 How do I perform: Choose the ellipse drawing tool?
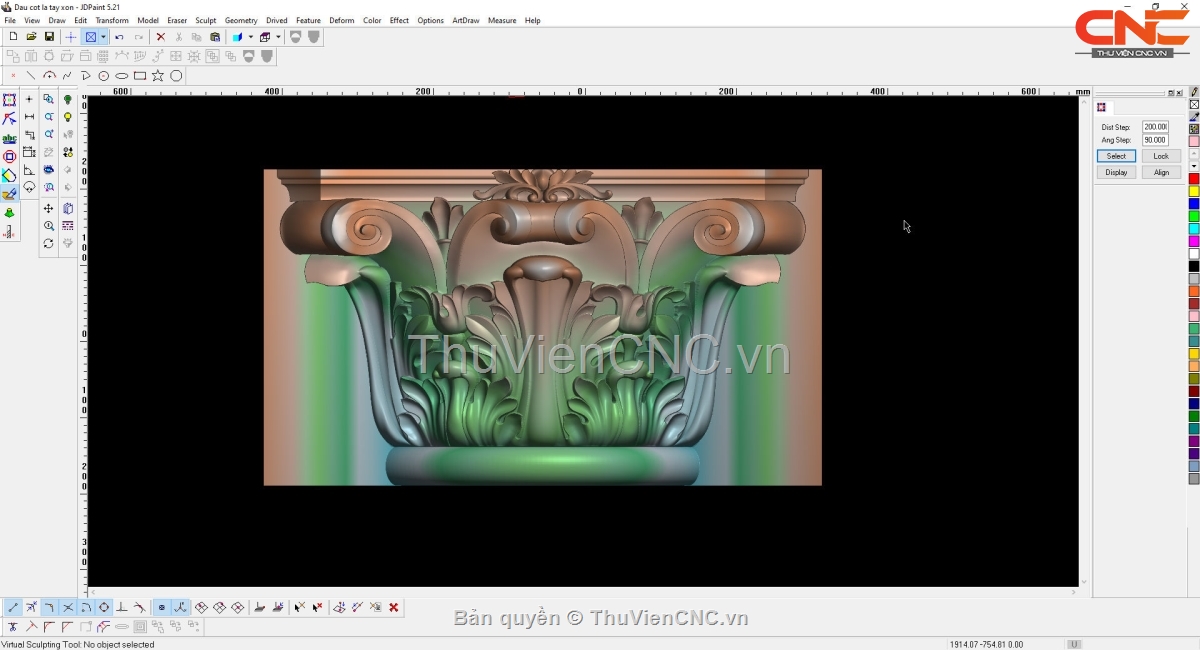pyautogui.click(x=122, y=76)
